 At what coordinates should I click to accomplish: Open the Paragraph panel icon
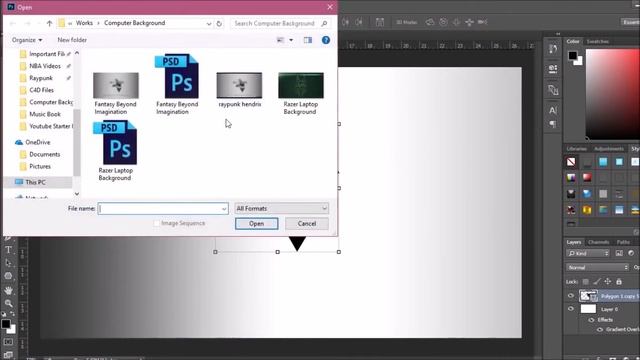(x=553, y=124)
